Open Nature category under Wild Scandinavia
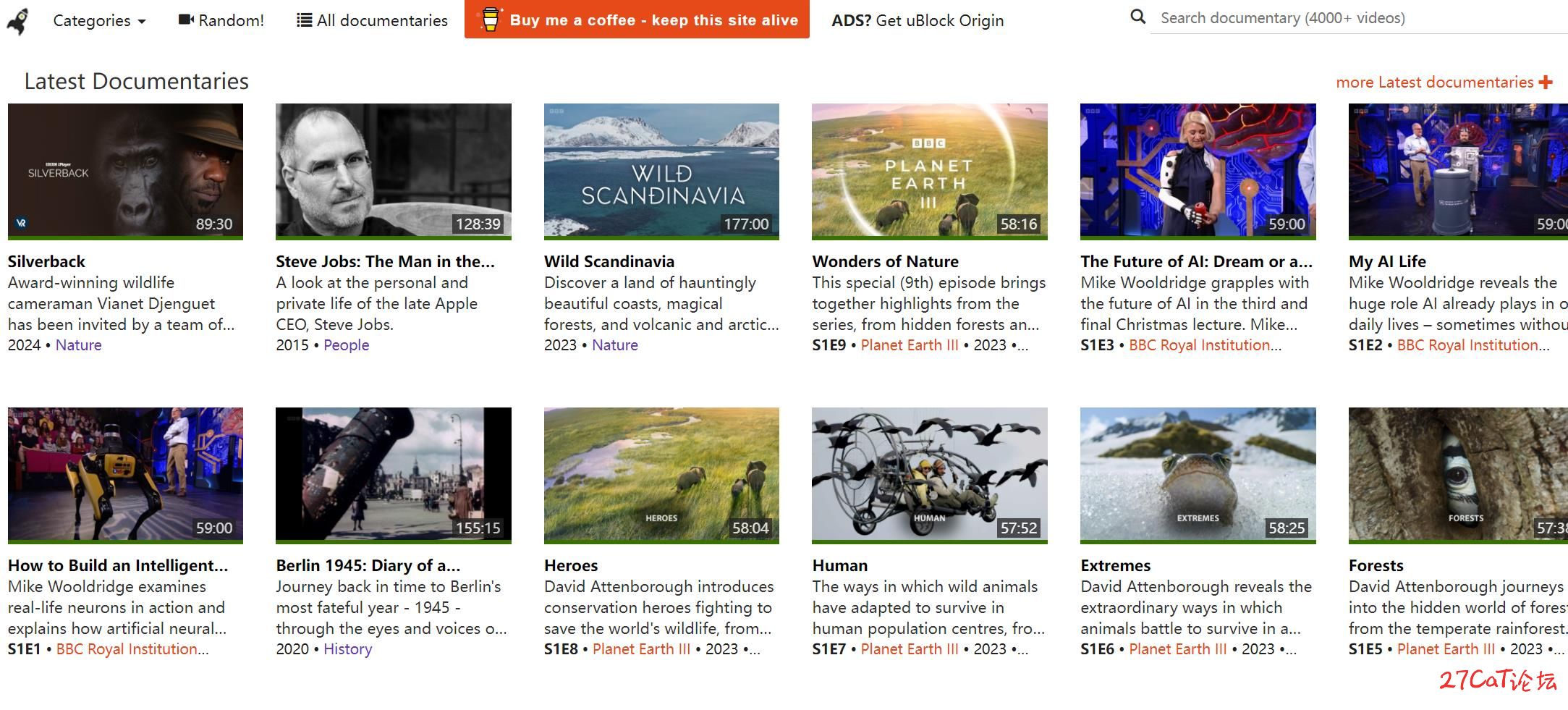1568x710 pixels. click(x=615, y=345)
